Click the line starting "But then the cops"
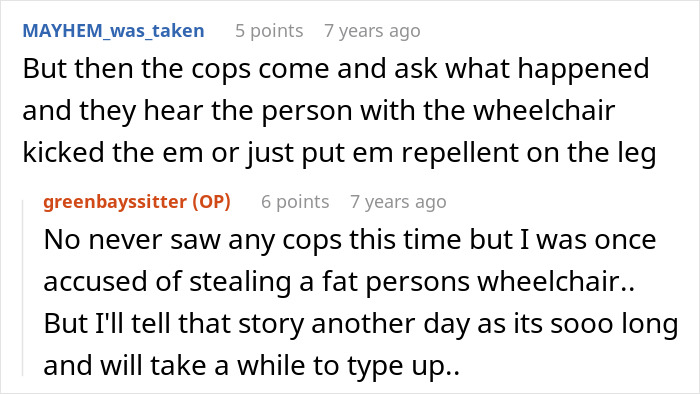The image size is (700, 394). pyautogui.click(x=336, y=69)
